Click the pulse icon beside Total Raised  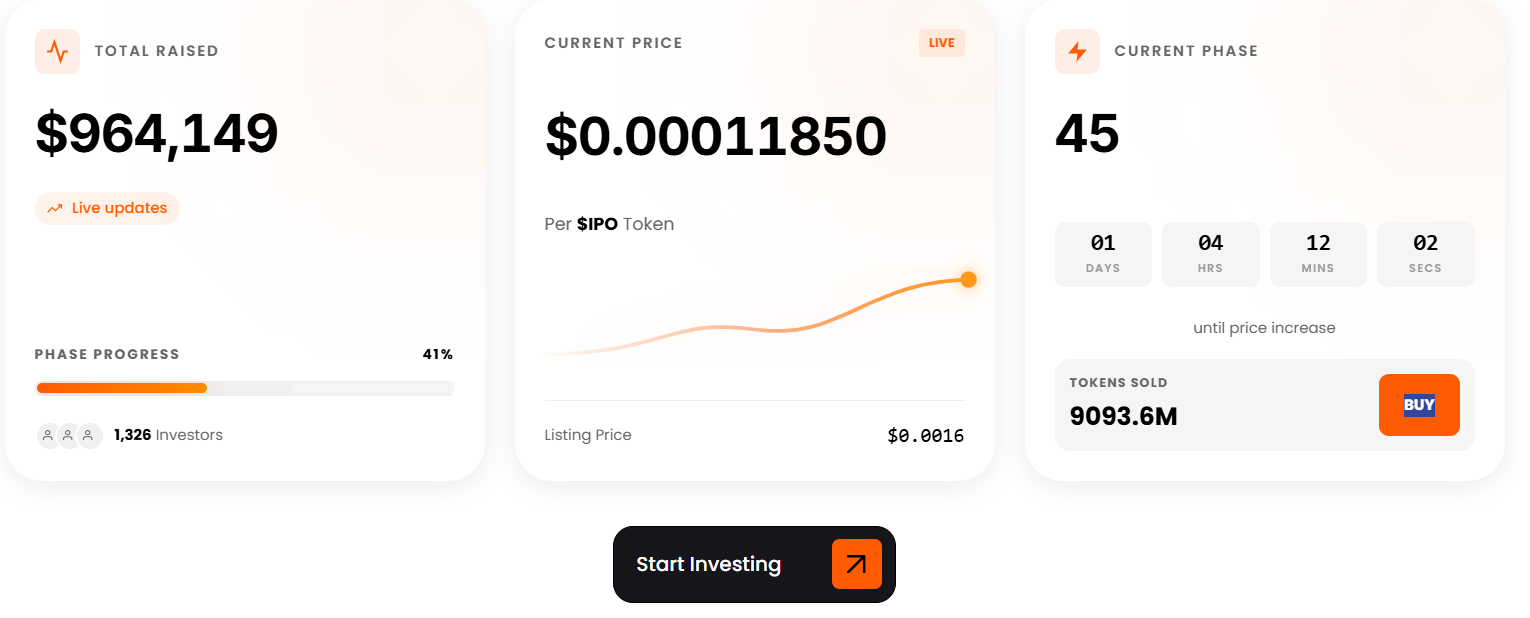pos(57,51)
